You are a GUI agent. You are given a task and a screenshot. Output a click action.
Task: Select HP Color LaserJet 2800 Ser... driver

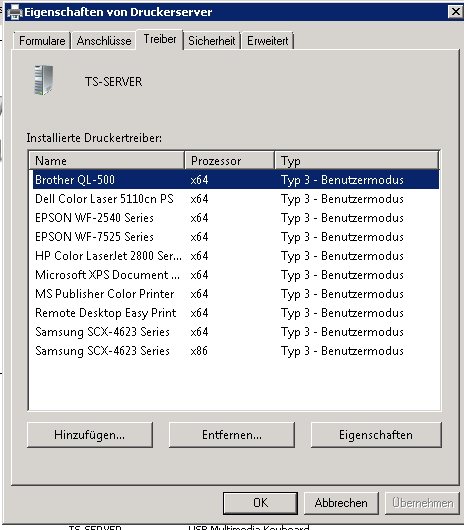coord(236,256)
